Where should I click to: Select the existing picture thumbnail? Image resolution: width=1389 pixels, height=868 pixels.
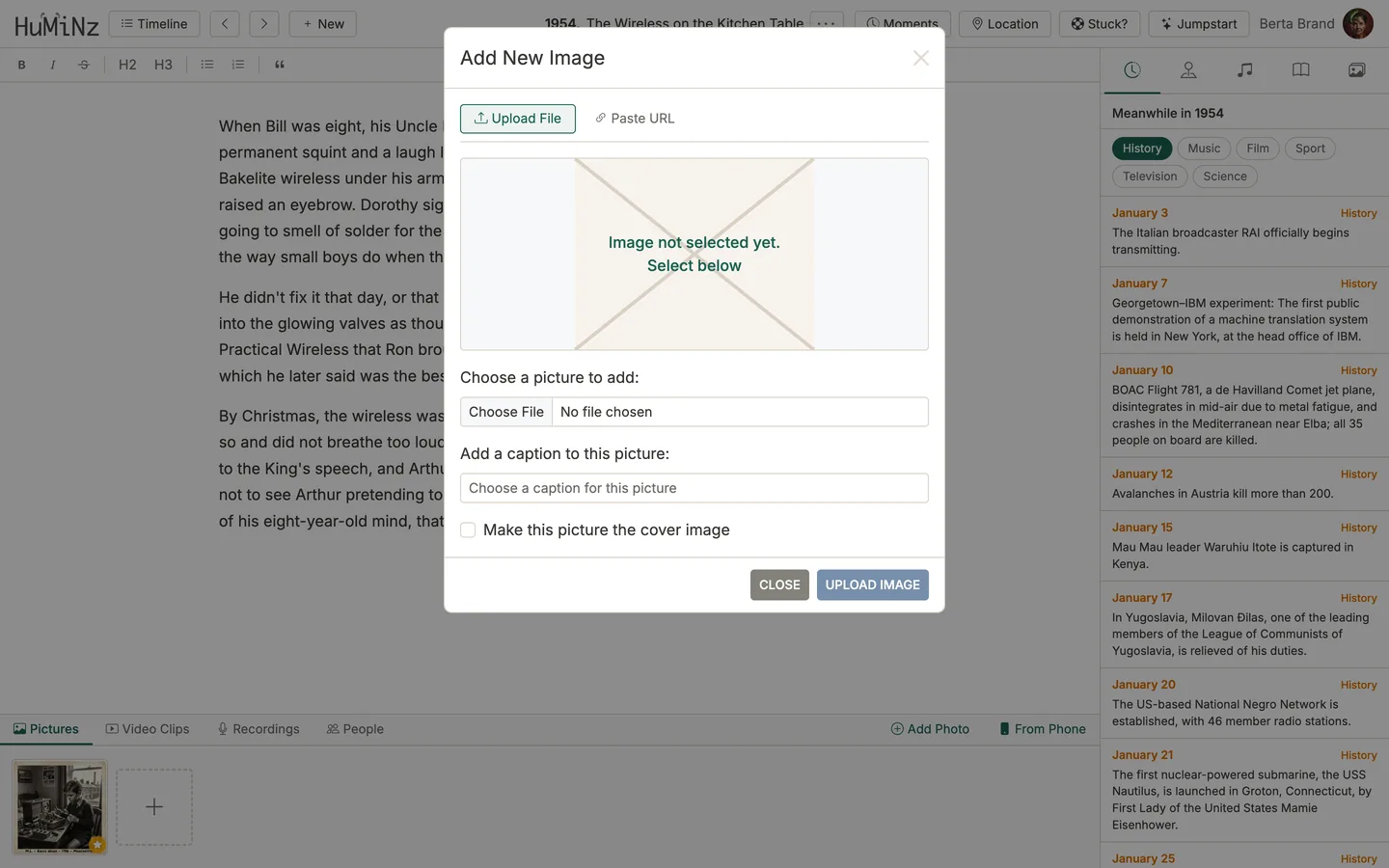click(x=60, y=807)
